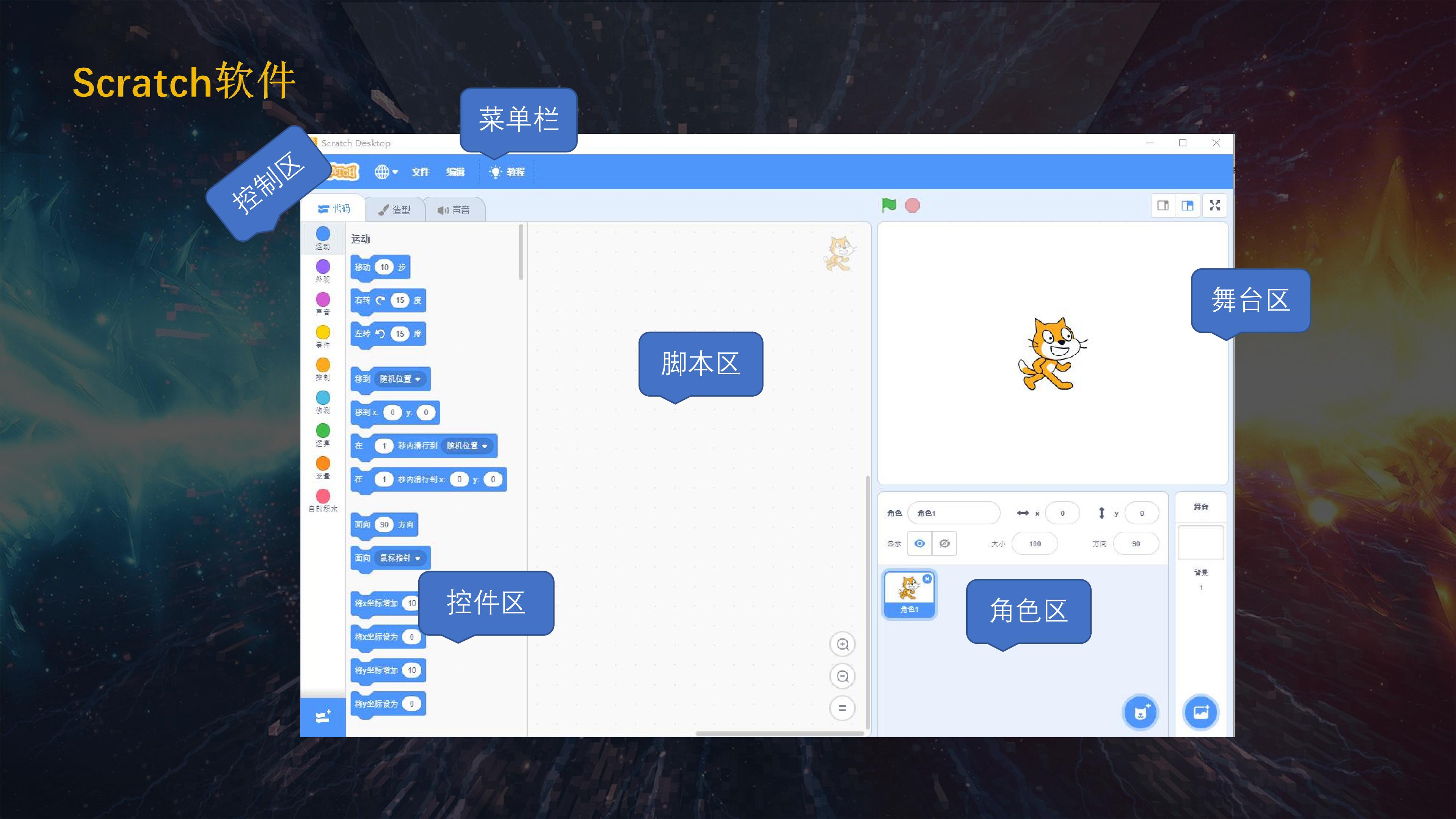Click the 大小 size input field

click(1034, 544)
